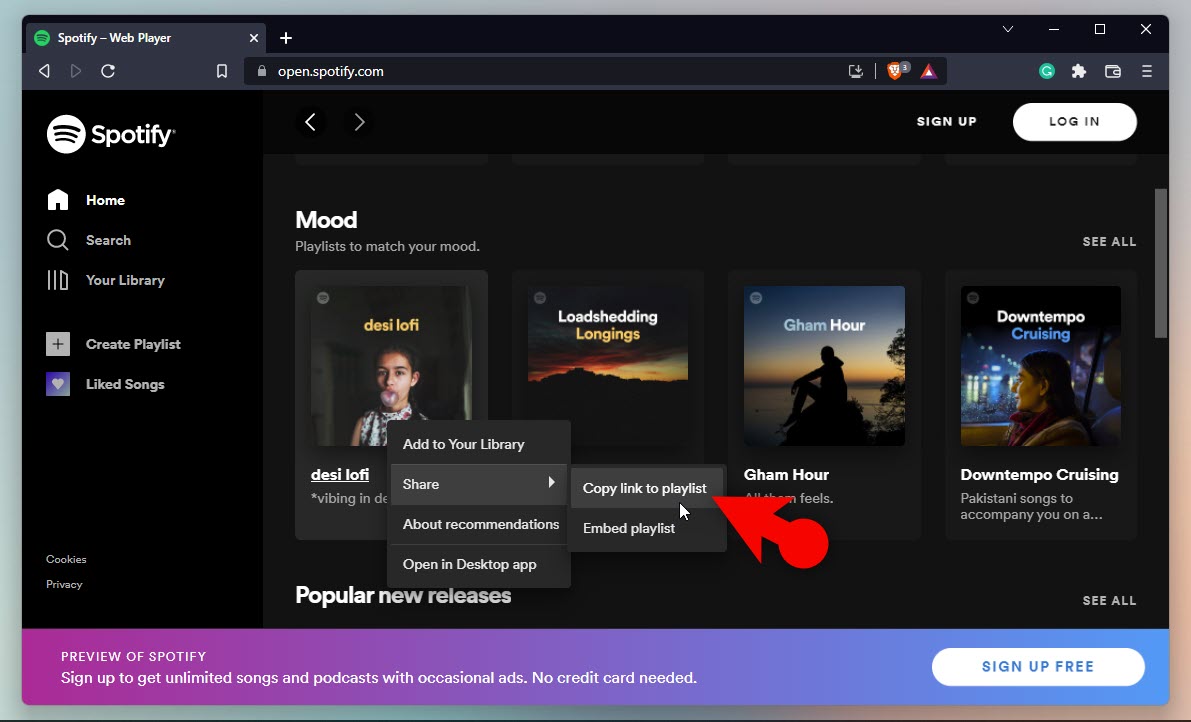Click Copy link to playlist

[645, 488]
